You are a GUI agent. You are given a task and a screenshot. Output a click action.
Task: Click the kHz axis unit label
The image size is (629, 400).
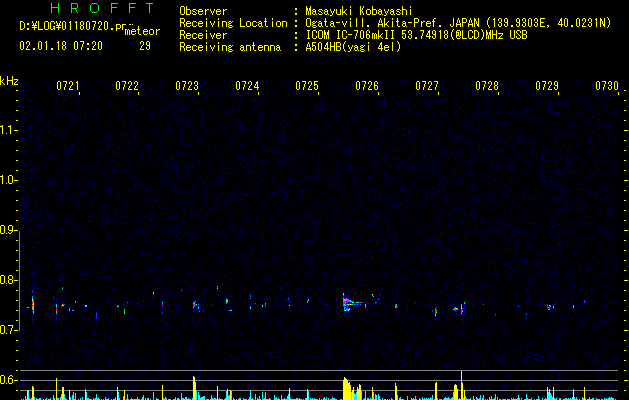click(x=9, y=81)
